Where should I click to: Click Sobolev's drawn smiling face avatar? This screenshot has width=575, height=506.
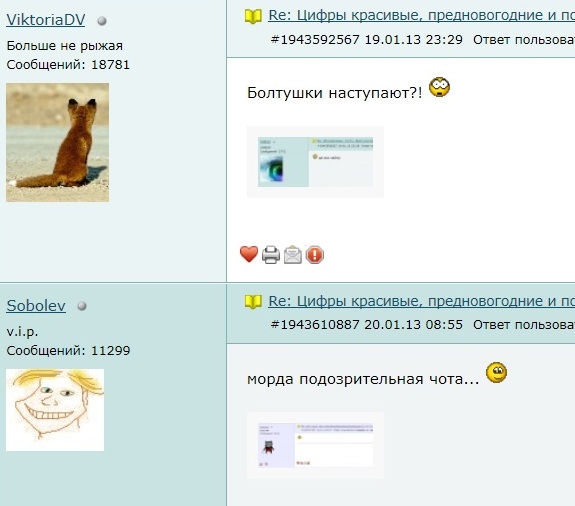(x=55, y=410)
